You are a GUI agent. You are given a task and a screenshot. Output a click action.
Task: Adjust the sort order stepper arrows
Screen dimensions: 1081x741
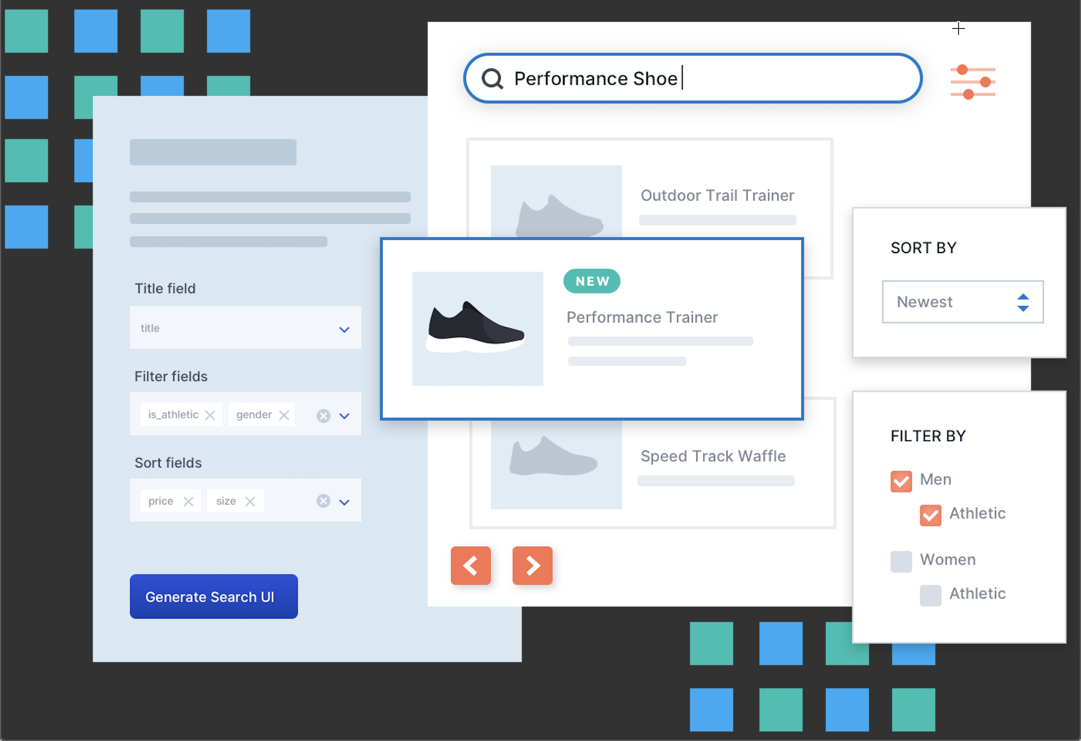1021,301
